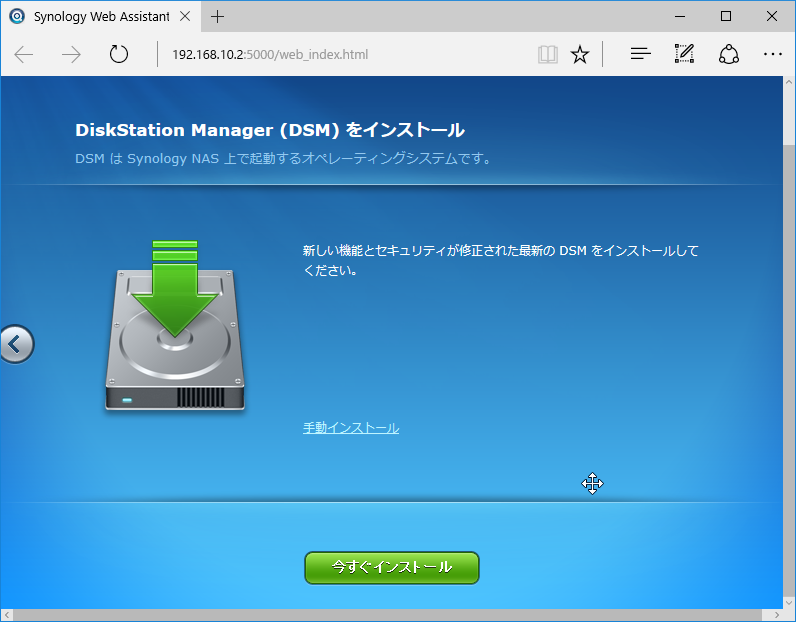Image resolution: width=796 pixels, height=622 pixels.
Task: Open the more actions ellipsis menu
Action: 773,54
